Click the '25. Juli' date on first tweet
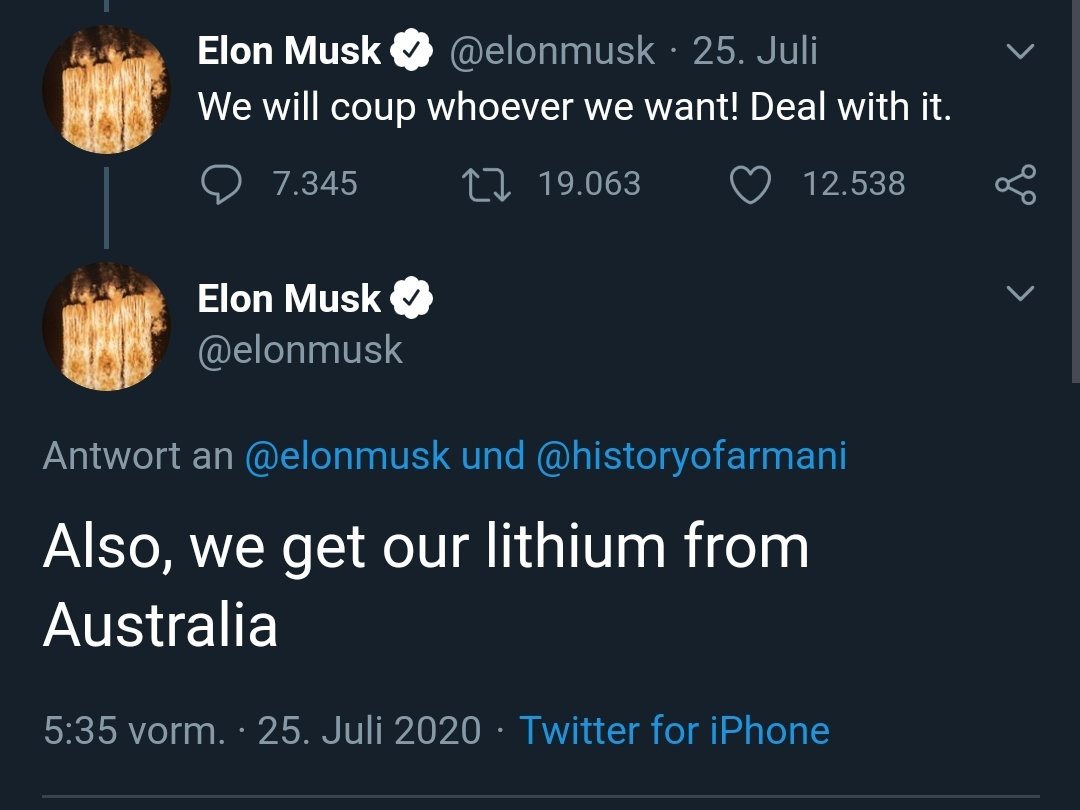1080x810 pixels. pyautogui.click(x=755, y=51)
